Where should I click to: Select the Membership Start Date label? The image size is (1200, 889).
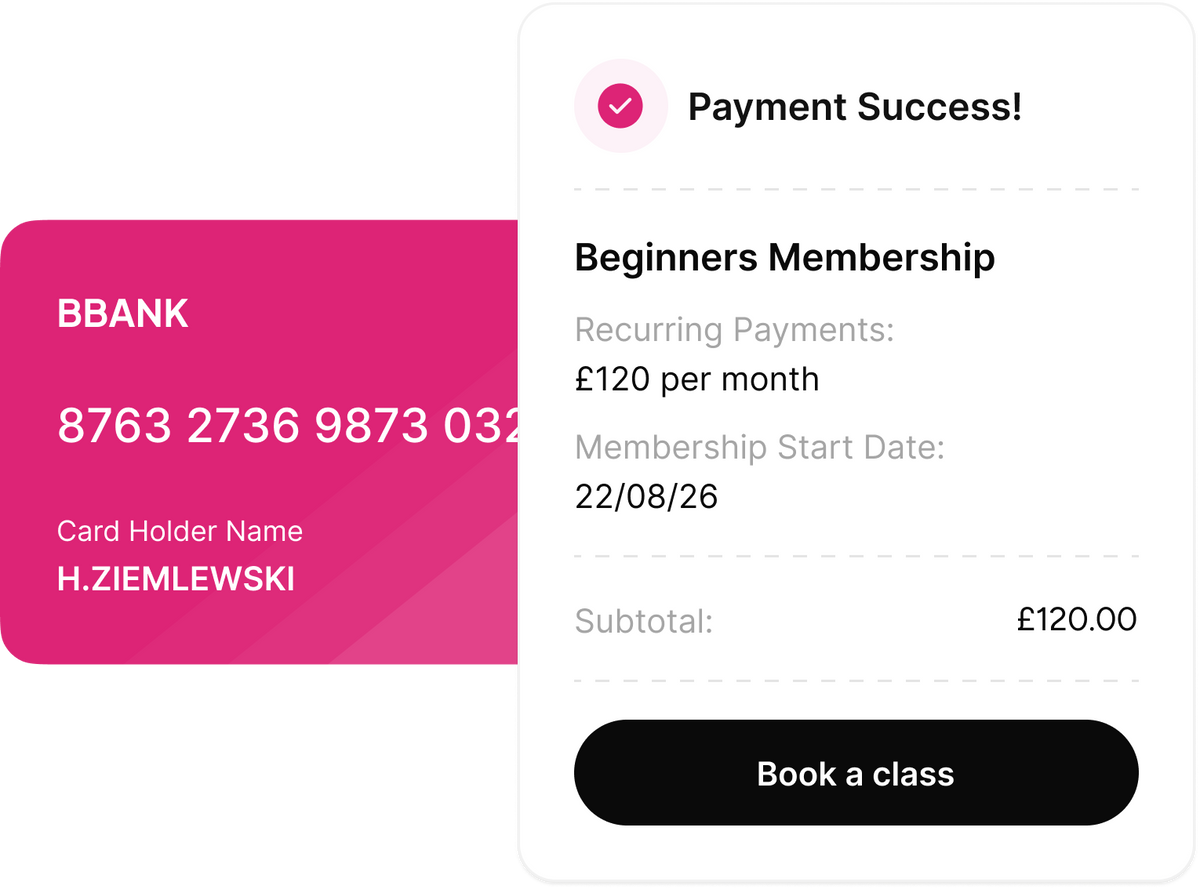point(760,447)
